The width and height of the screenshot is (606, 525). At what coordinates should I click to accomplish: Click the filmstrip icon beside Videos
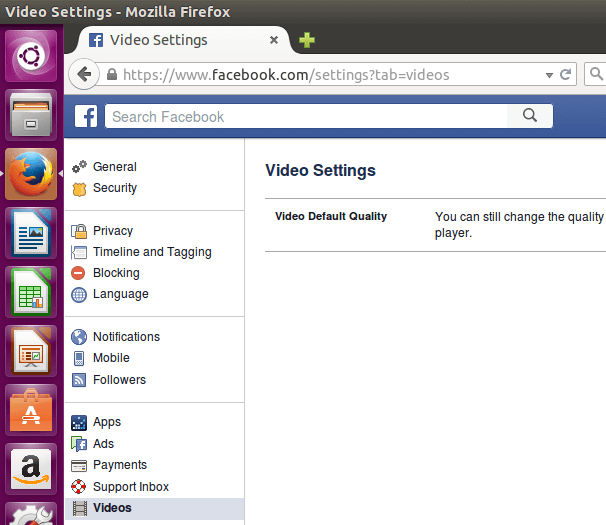click(x=80, y=508)
